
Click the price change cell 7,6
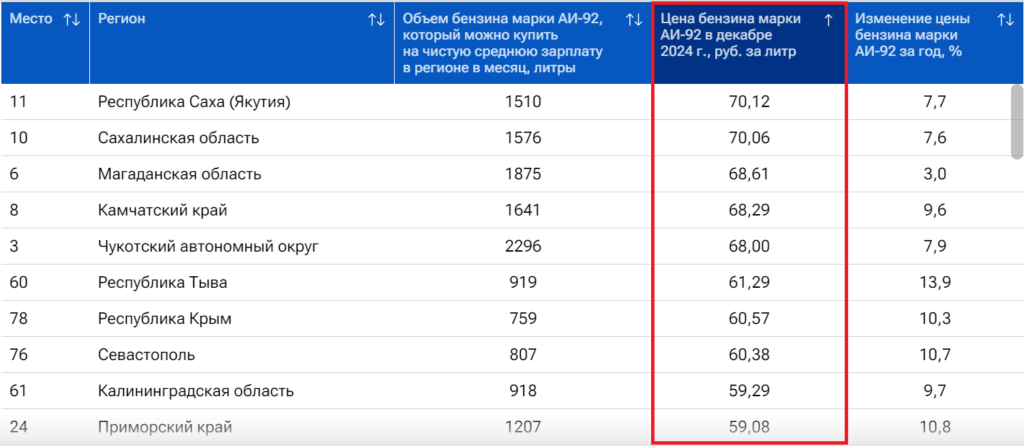(x=935, y=138)
